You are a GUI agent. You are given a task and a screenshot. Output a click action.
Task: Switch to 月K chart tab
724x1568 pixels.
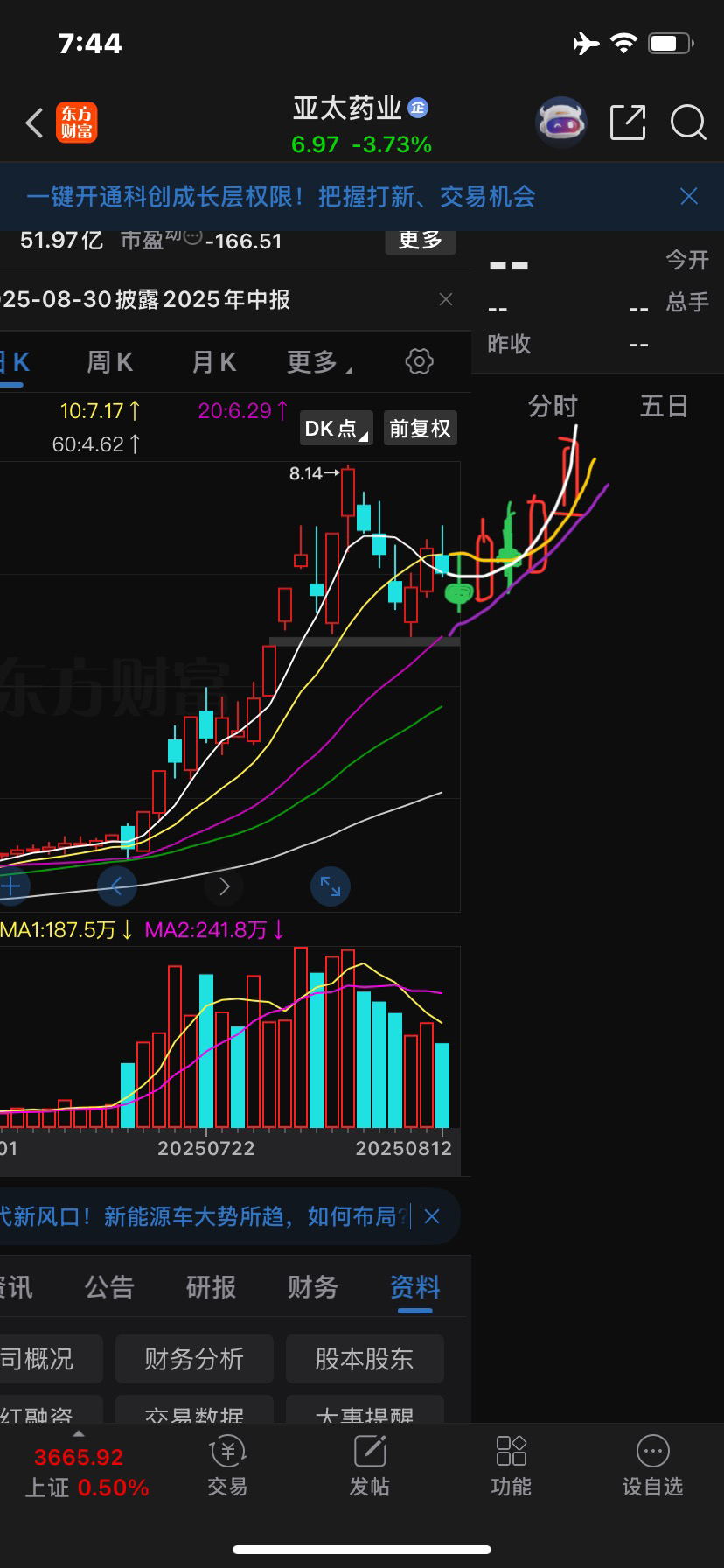214,362
